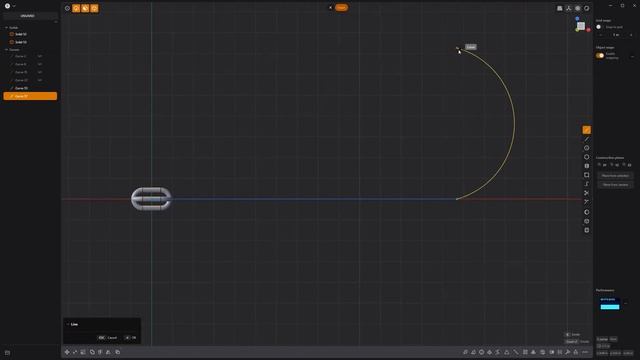Toggle Snap to grid switch
Screen dimensions: 640x360
599,27
